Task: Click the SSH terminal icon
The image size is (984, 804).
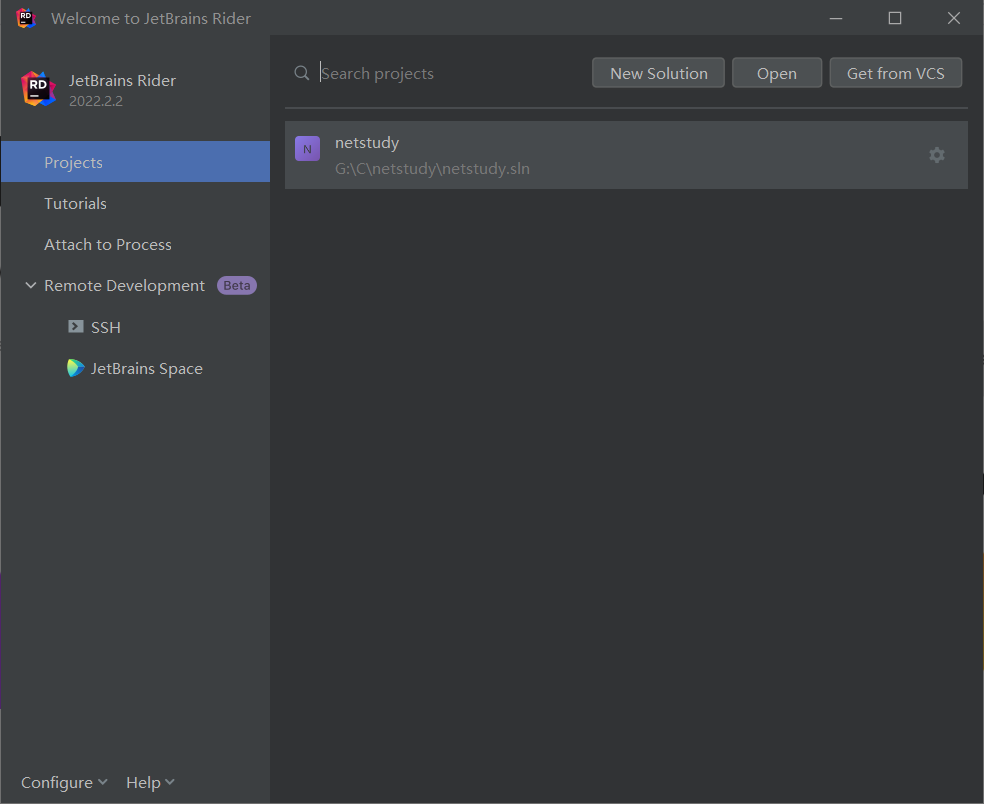Action: pos(76,326)
